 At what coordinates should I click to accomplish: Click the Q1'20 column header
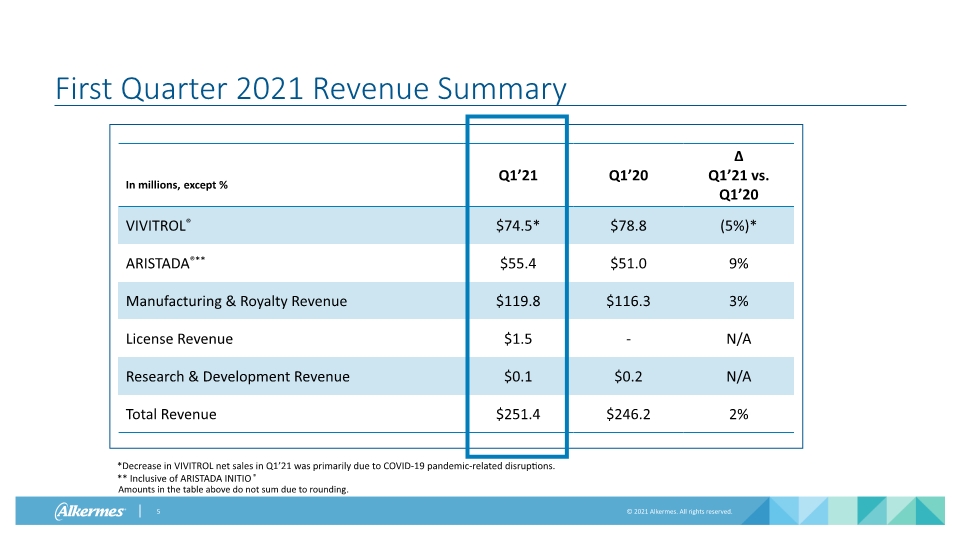click(x=628, y=175)
